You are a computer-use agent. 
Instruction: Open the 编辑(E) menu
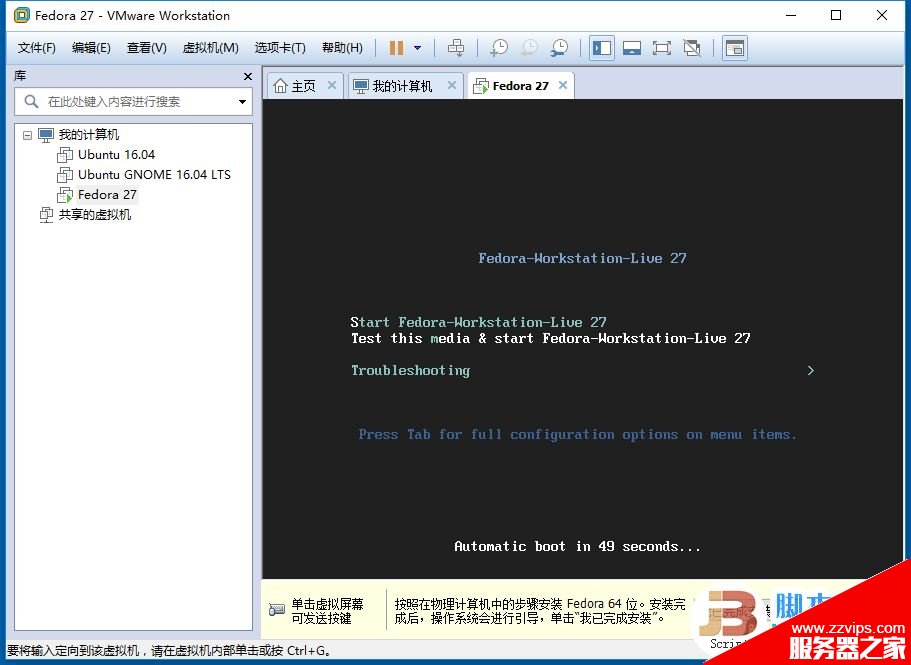pos(91,48)
